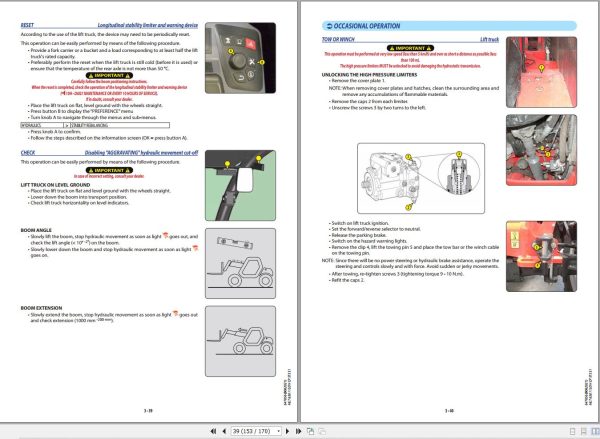Click the CHECK section heading
600x439 pixels.
pos(28,153)
